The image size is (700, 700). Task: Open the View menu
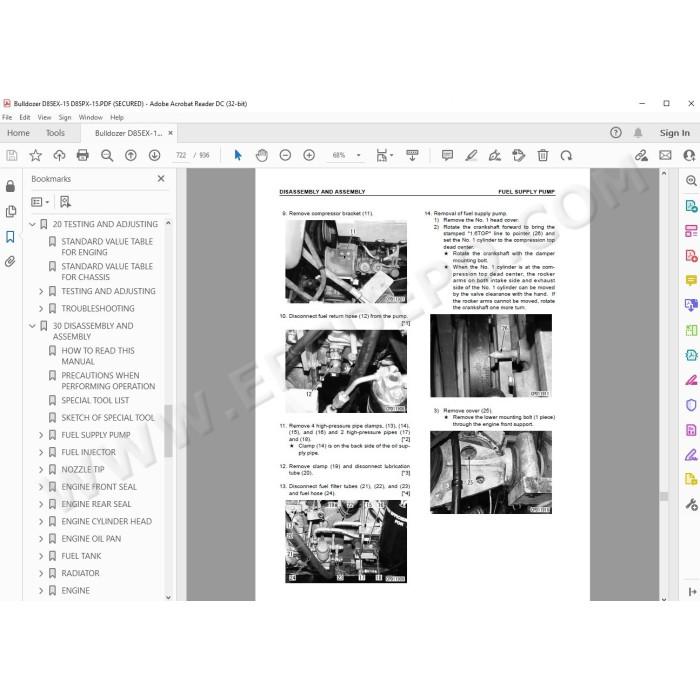[44, 117]
